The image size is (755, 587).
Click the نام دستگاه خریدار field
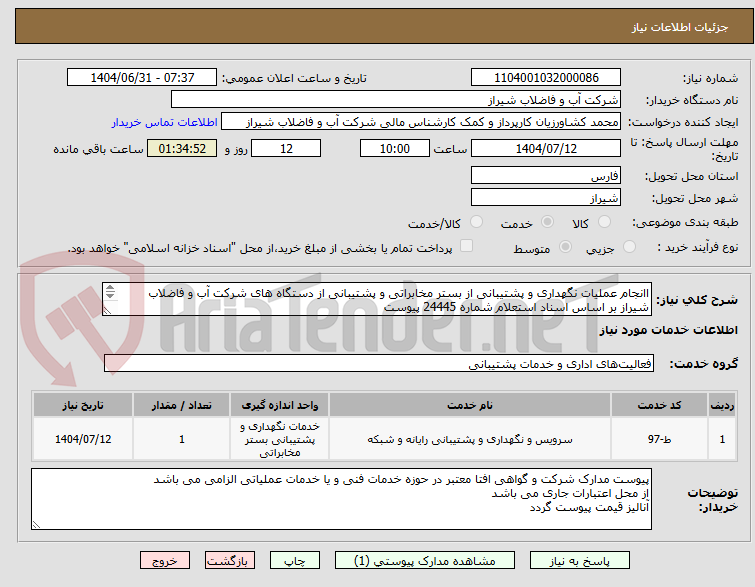click(396, 100)
